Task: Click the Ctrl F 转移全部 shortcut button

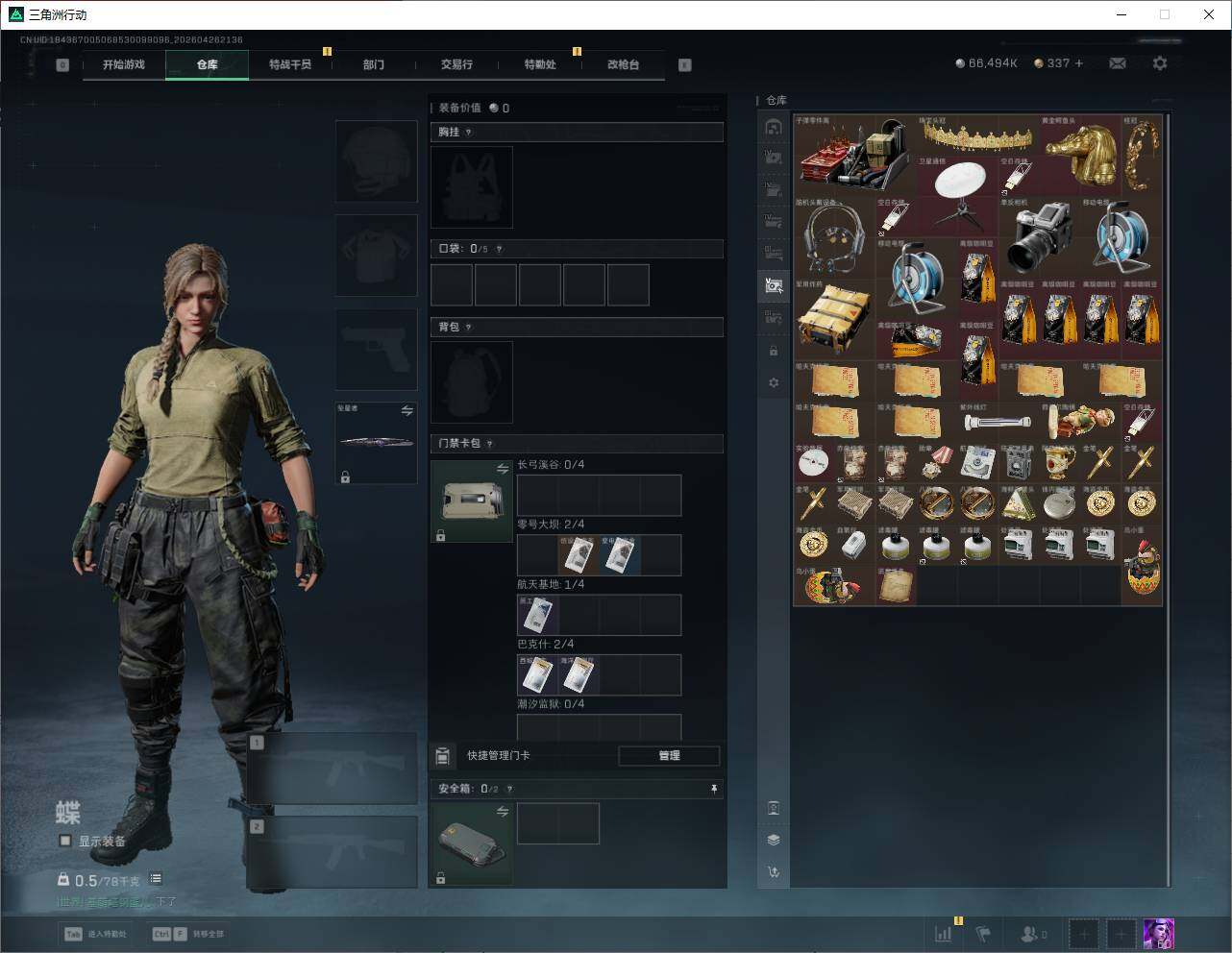Action: point(188,934)
